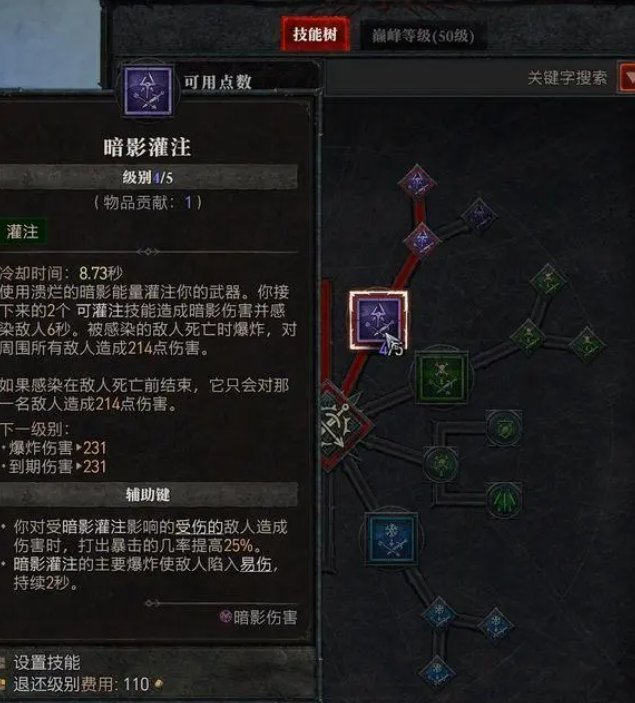Select the highlighted Shadow Imbuement skill node
Screen dimensions: 635x703
click(x=378, y=319)
